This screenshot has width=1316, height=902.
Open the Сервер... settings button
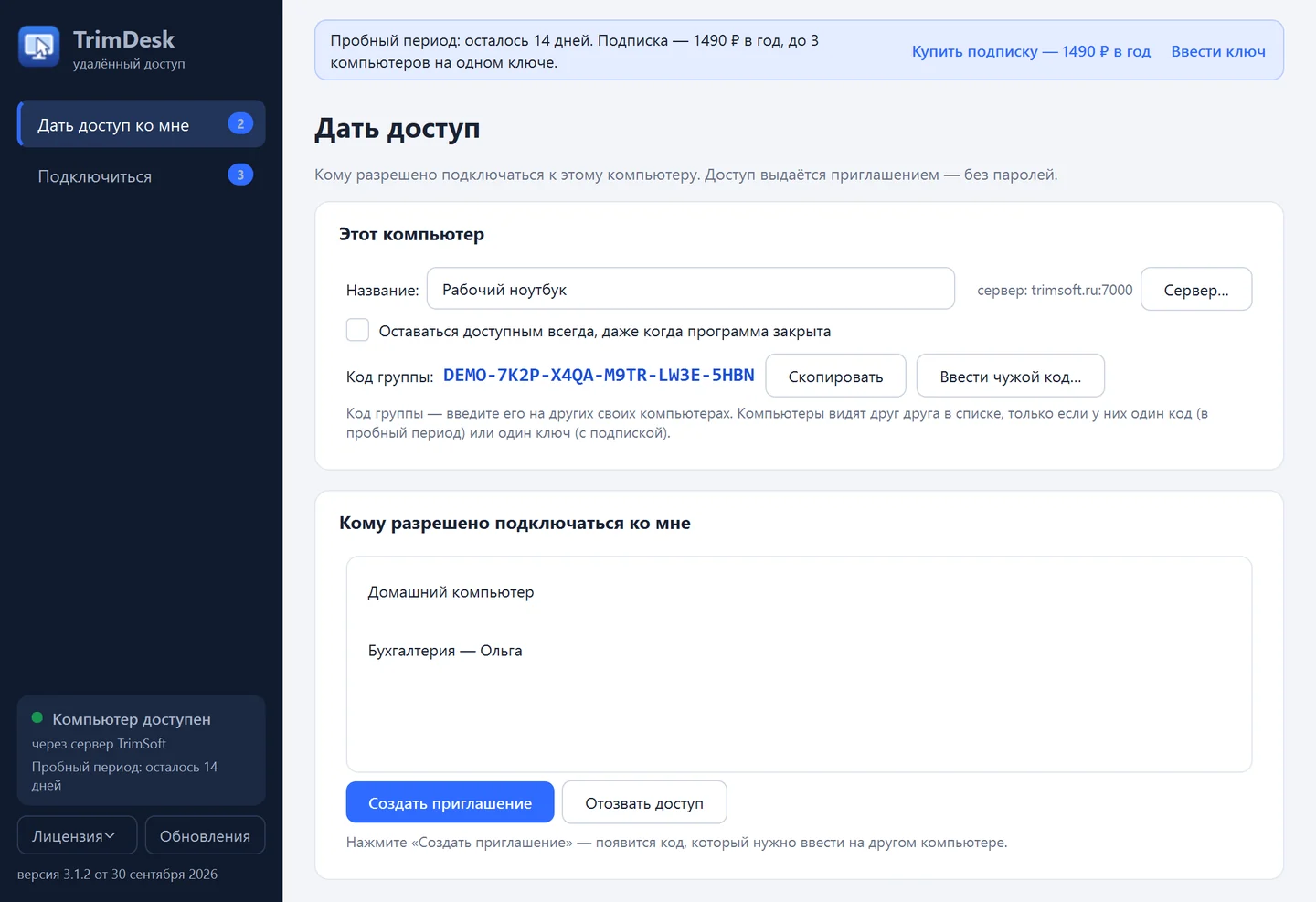1196,290
